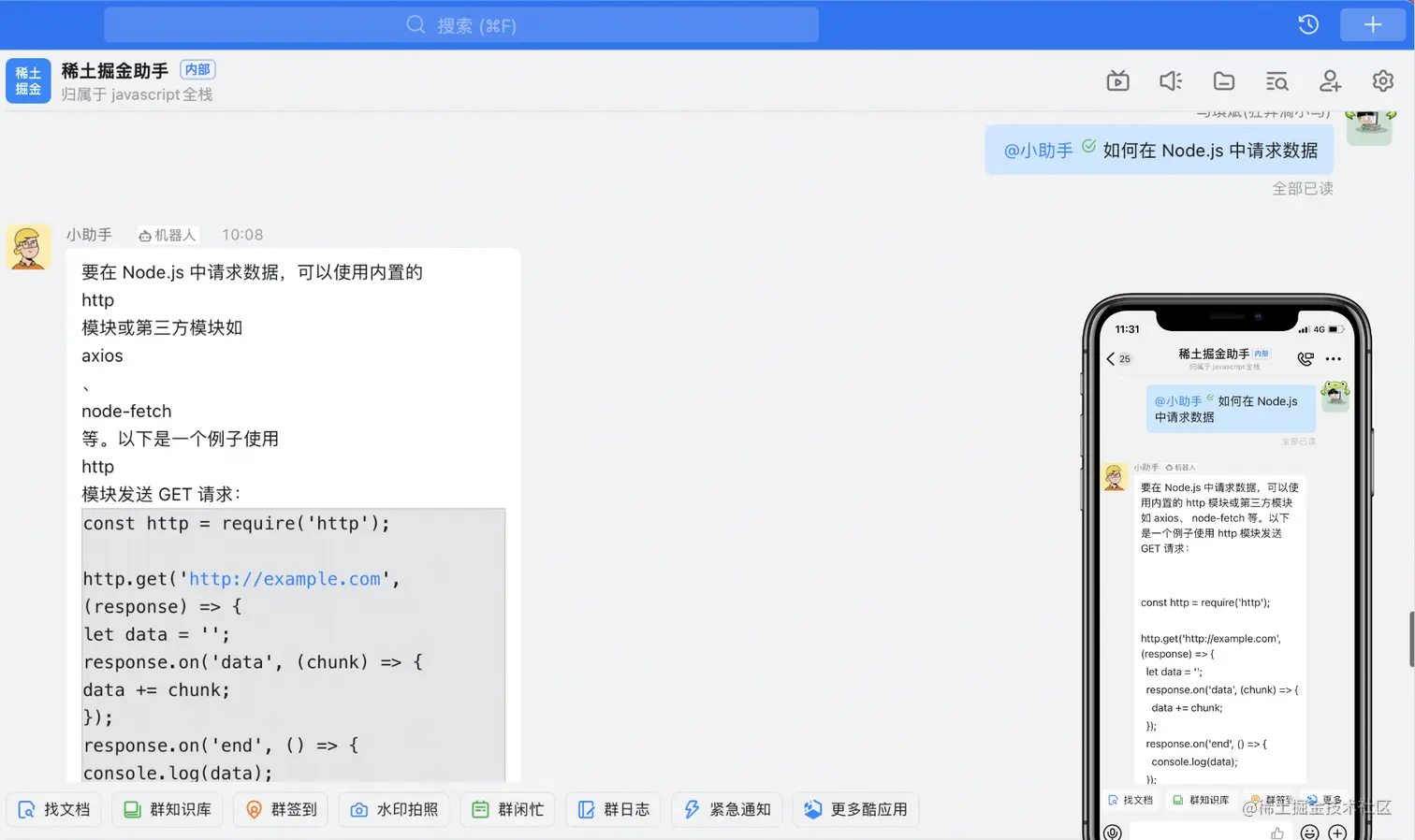Open the http://example.com link

(x=284, y=579)
